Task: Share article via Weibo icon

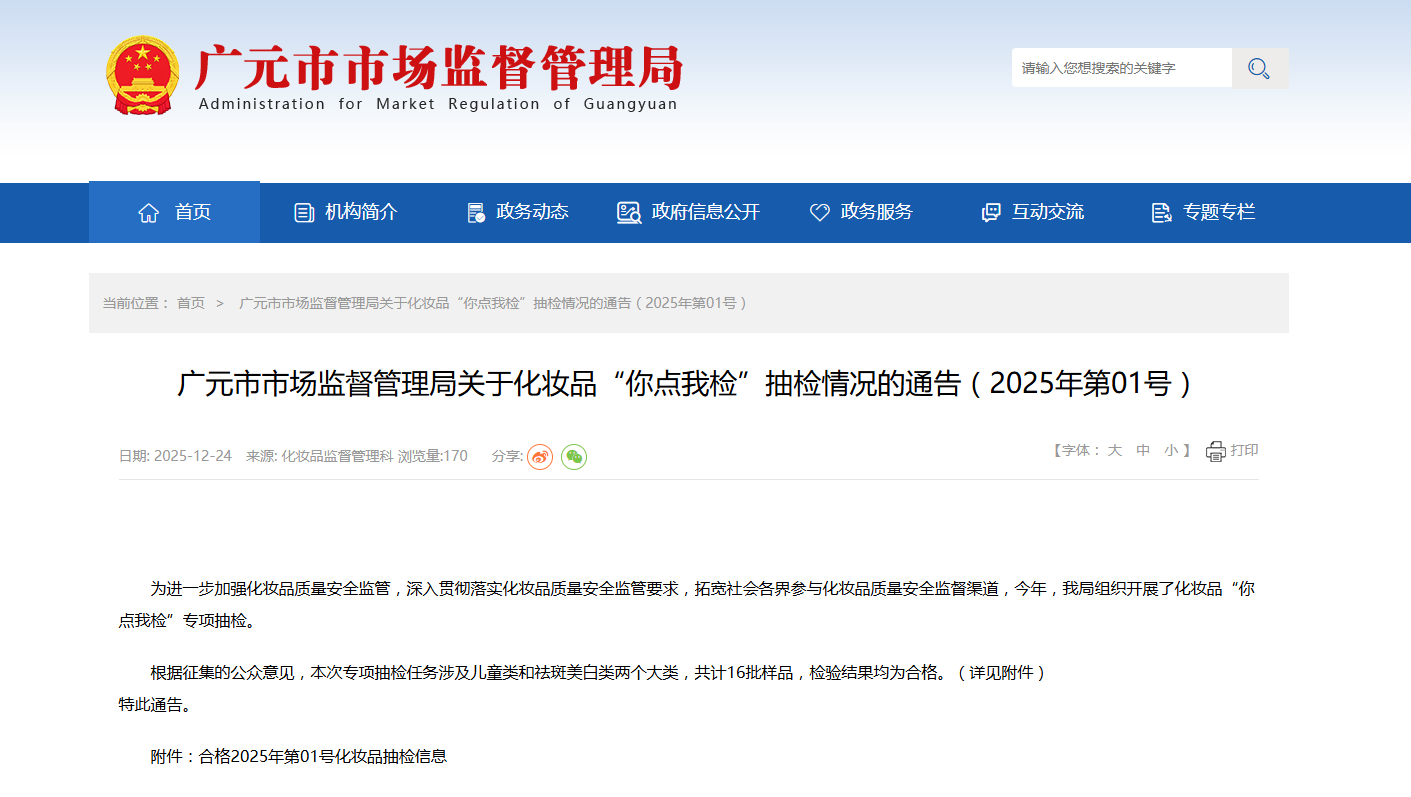Action: point(540,457)
